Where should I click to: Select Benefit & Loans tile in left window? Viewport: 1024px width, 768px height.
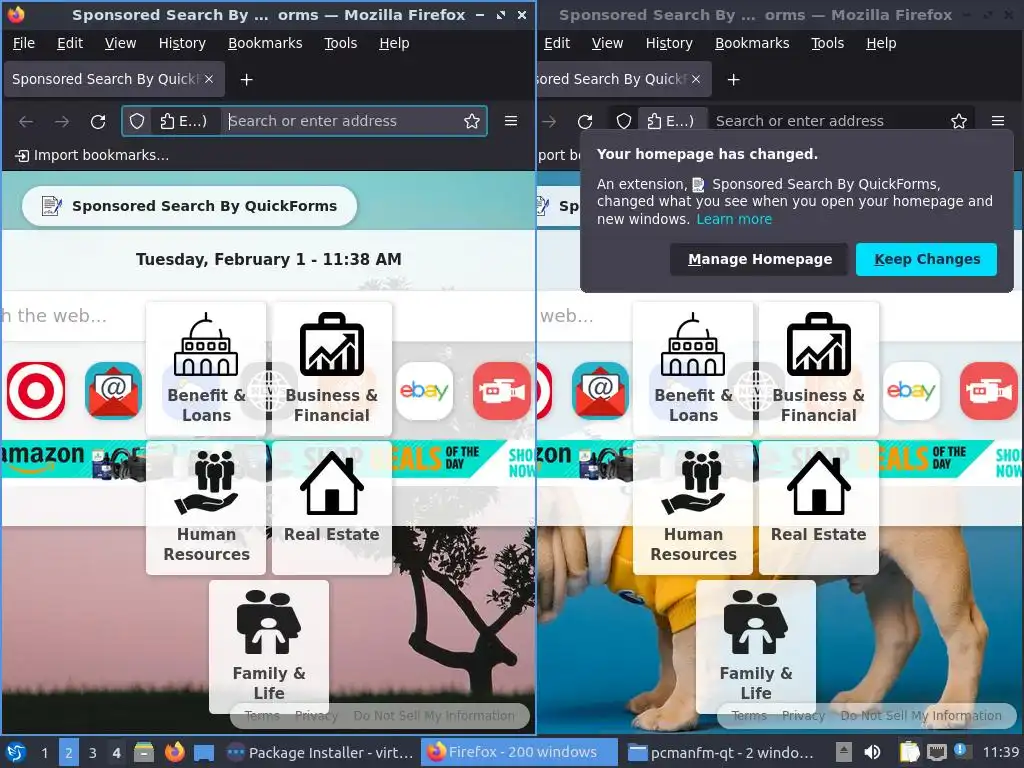(x=206, y=369)
